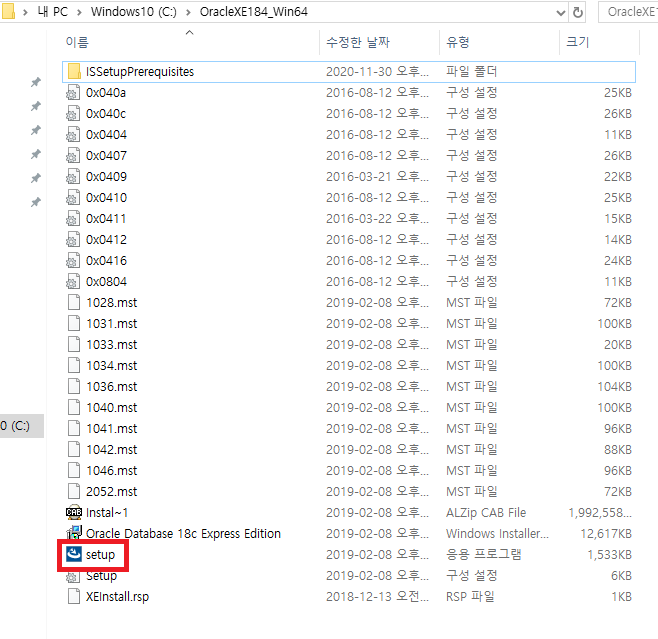Expand the Windows10 (C:) breadcrumb chevron
The height and width of the screenshot is (639, 658).
click(188, 12)
